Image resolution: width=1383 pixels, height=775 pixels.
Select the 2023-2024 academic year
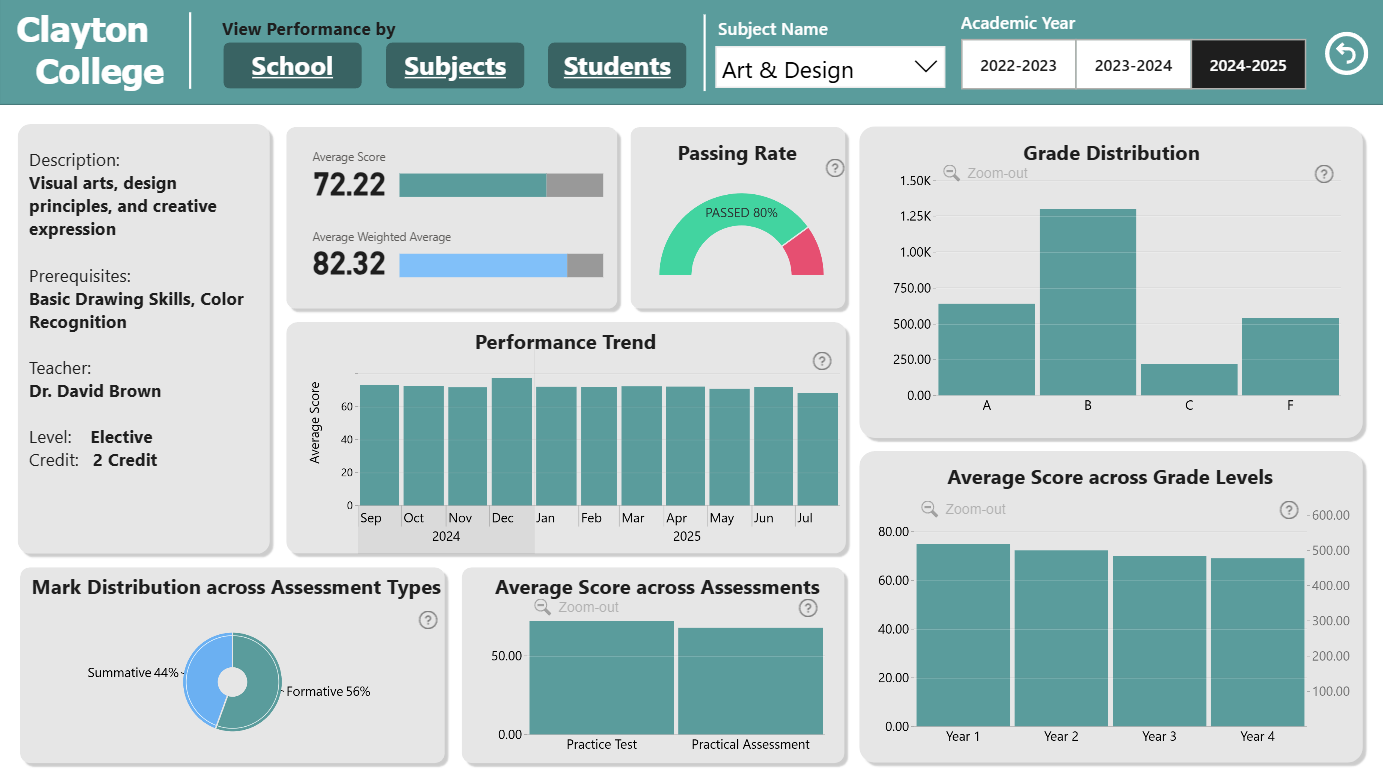pos(1133,65)
